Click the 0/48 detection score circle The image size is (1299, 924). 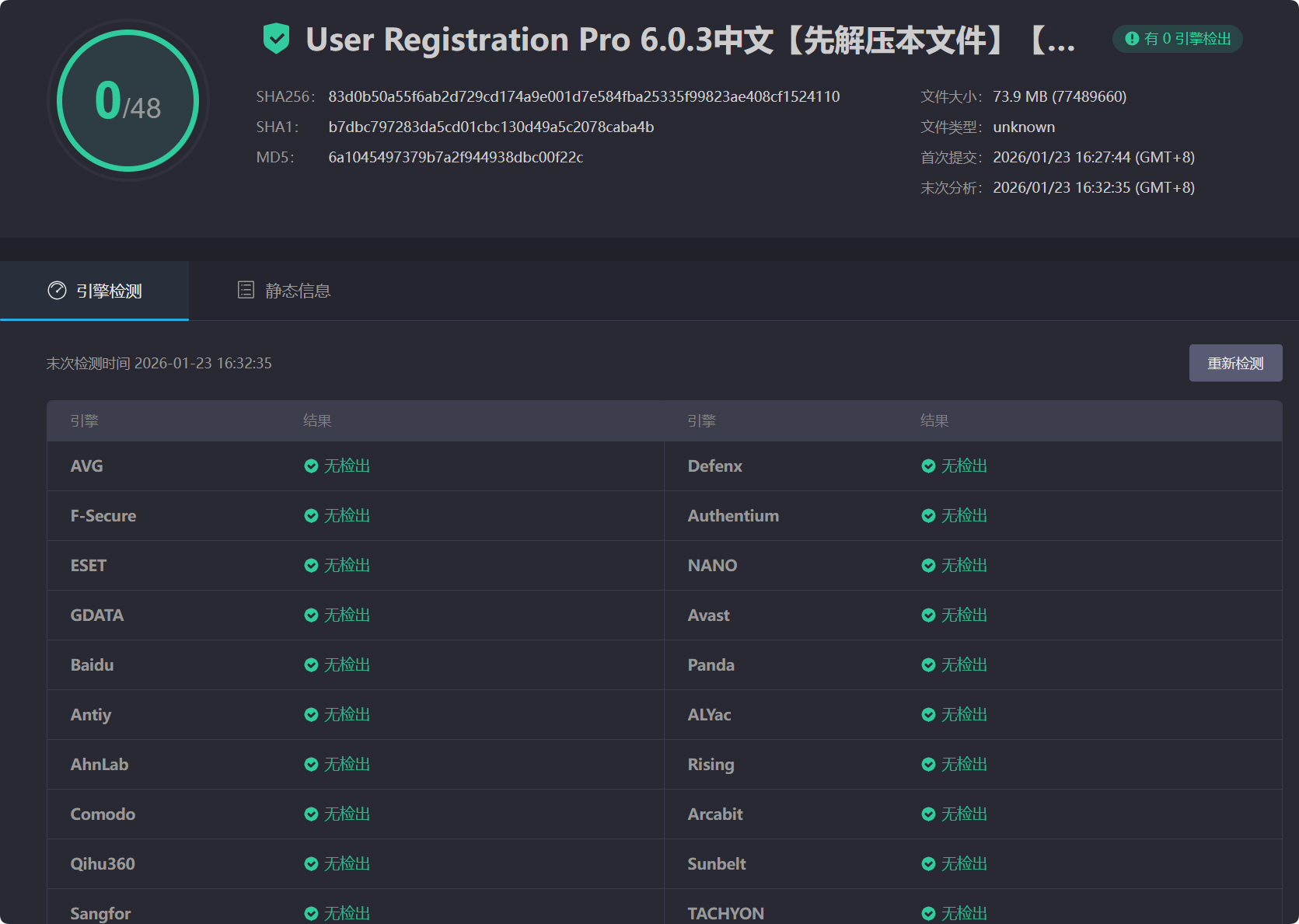[x=128, y=100]
